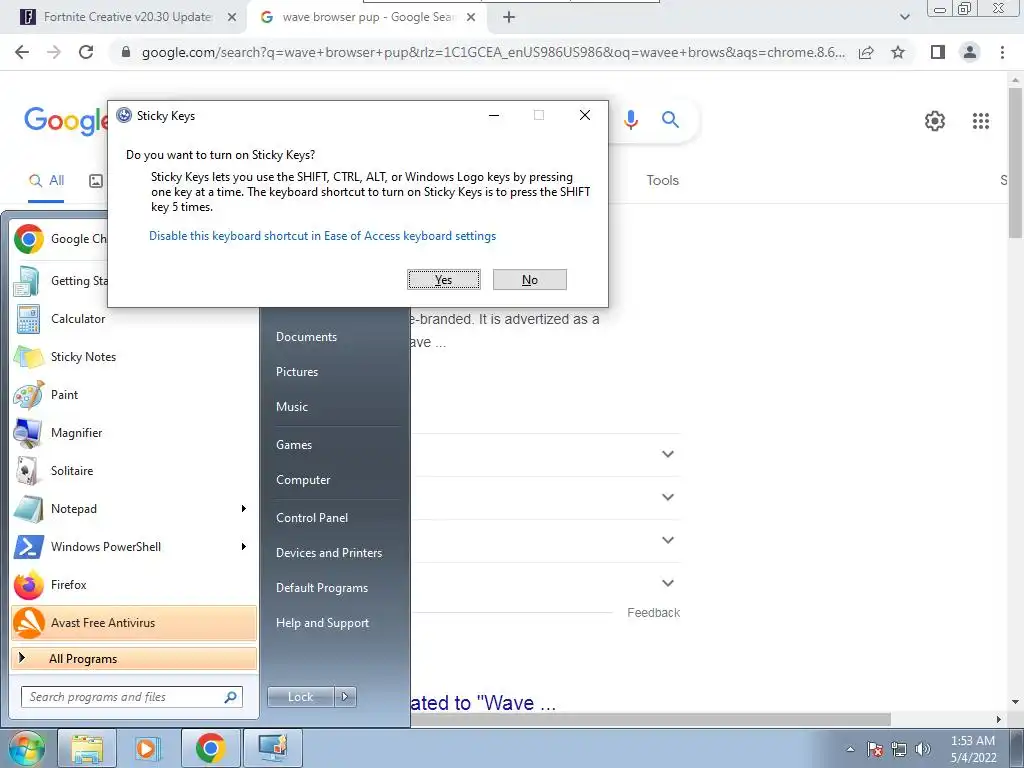The image size is (1024, 768).
Task: Close the wave browser pup tab
Action: pyautogui.click(x=471, y=18)
